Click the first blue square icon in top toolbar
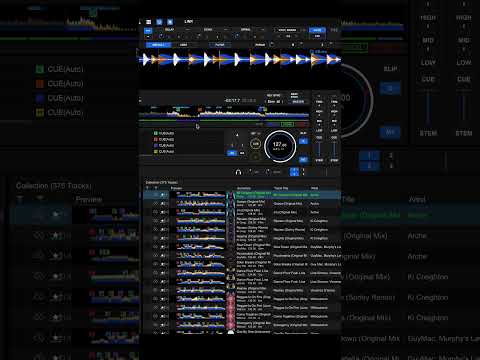The height and width of the screenshot is (360, 480). click(x=159, y=22)
